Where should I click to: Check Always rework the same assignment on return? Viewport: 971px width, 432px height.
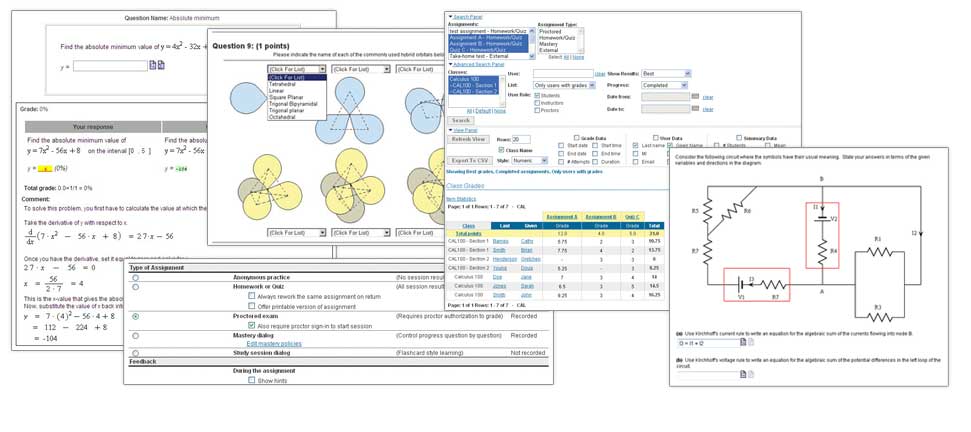(x=251, y=296)
